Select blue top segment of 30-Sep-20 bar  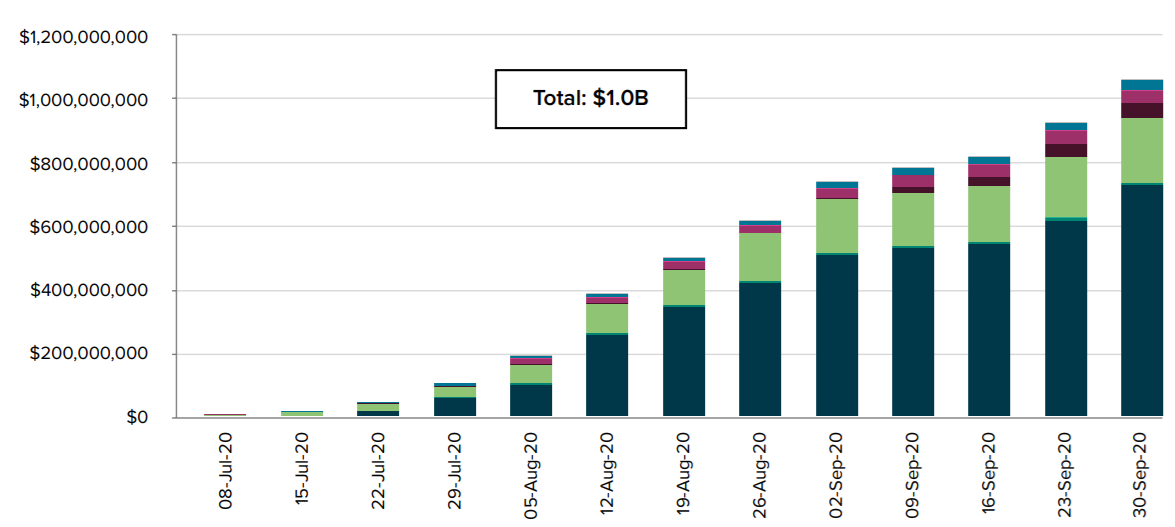tap(1142, 85)
